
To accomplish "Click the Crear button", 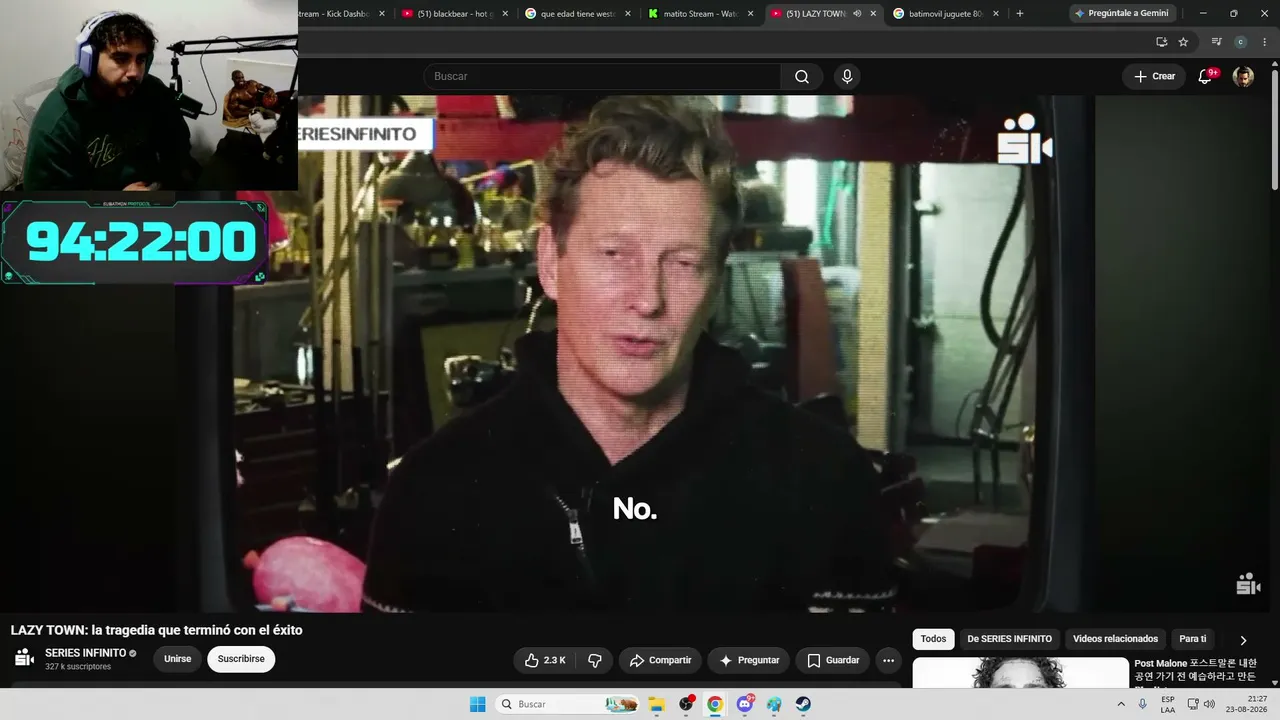I will pyautogui.click(x=1154, y=77).
